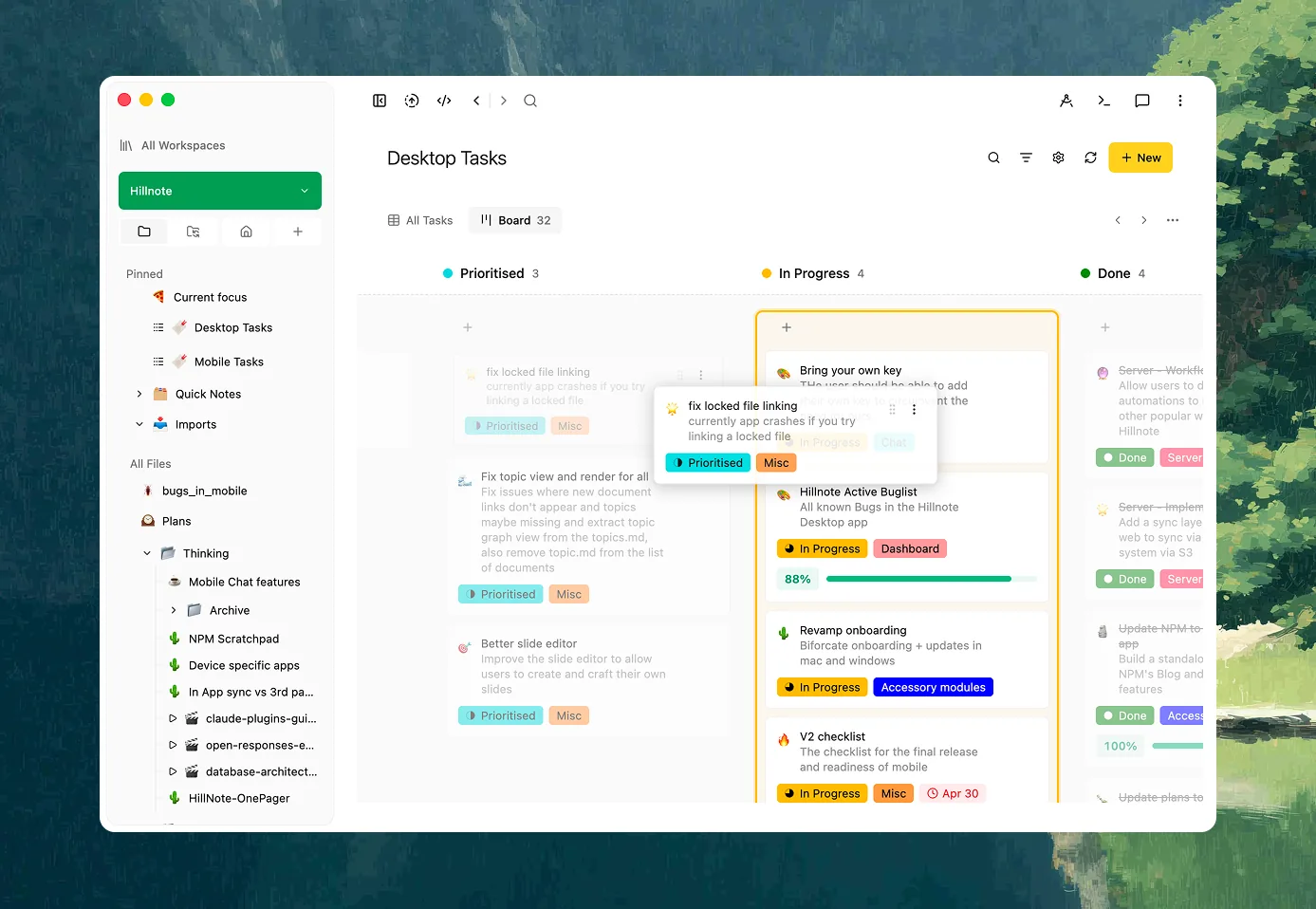Switch to All Tasks tab

click(x=420, y=220)
